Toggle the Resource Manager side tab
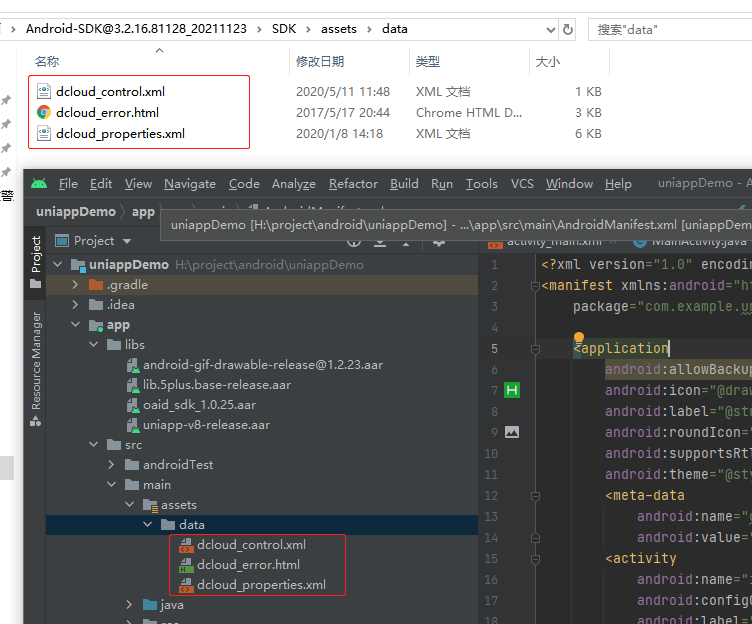752x624 pixels. (x=35, y=368)
